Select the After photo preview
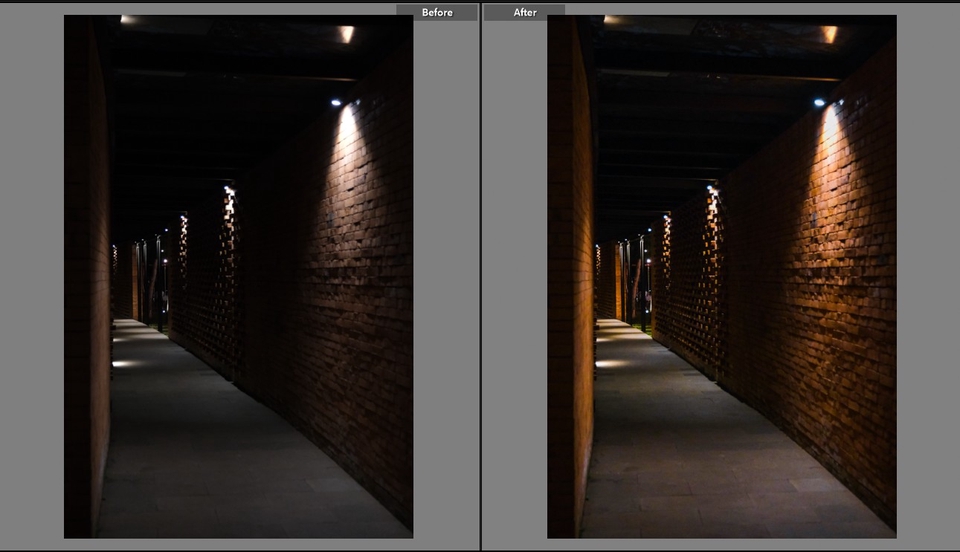This screenshot has width=960, height=552. pos(722,277)
